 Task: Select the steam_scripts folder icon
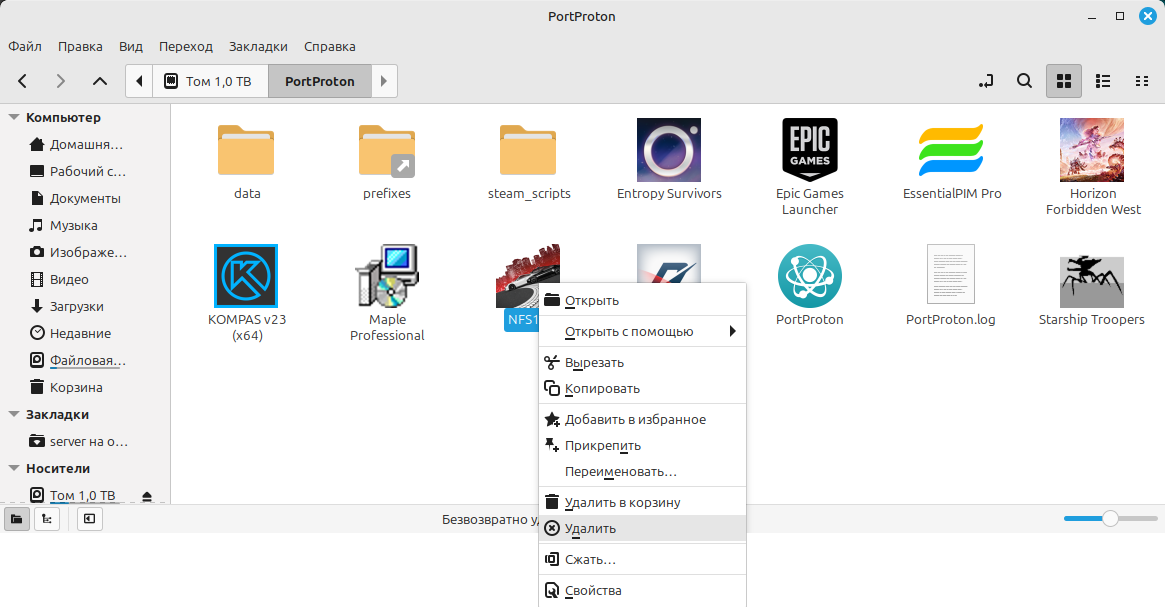pyautogui.click(x=528, y=150)
